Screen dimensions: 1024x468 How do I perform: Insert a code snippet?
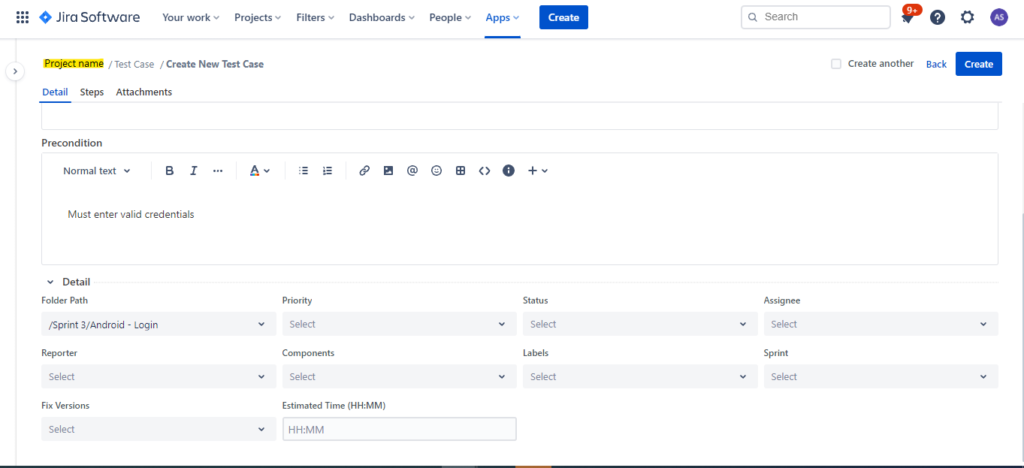pyautogui.click(x=484, y=170)
